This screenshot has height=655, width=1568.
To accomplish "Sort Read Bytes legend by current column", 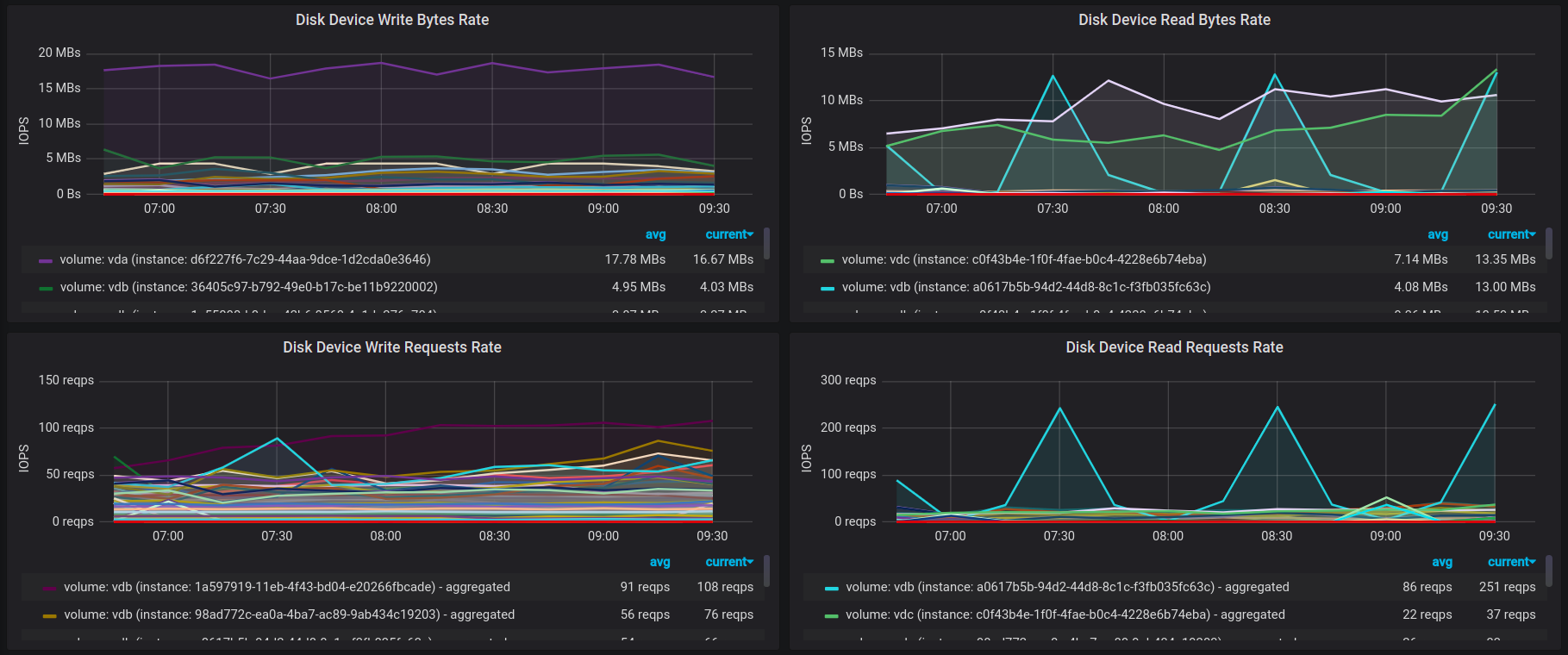I will tap(1512, 234).
